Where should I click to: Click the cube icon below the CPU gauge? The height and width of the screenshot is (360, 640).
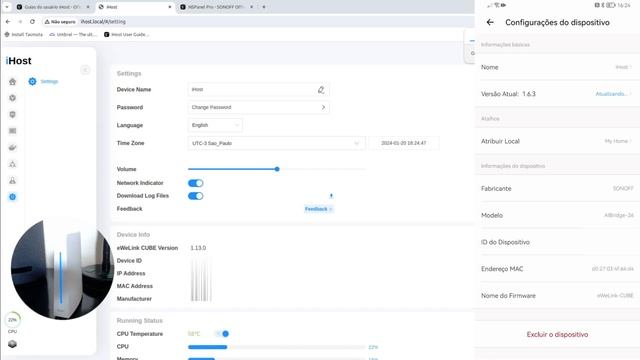tap(13, 344)
